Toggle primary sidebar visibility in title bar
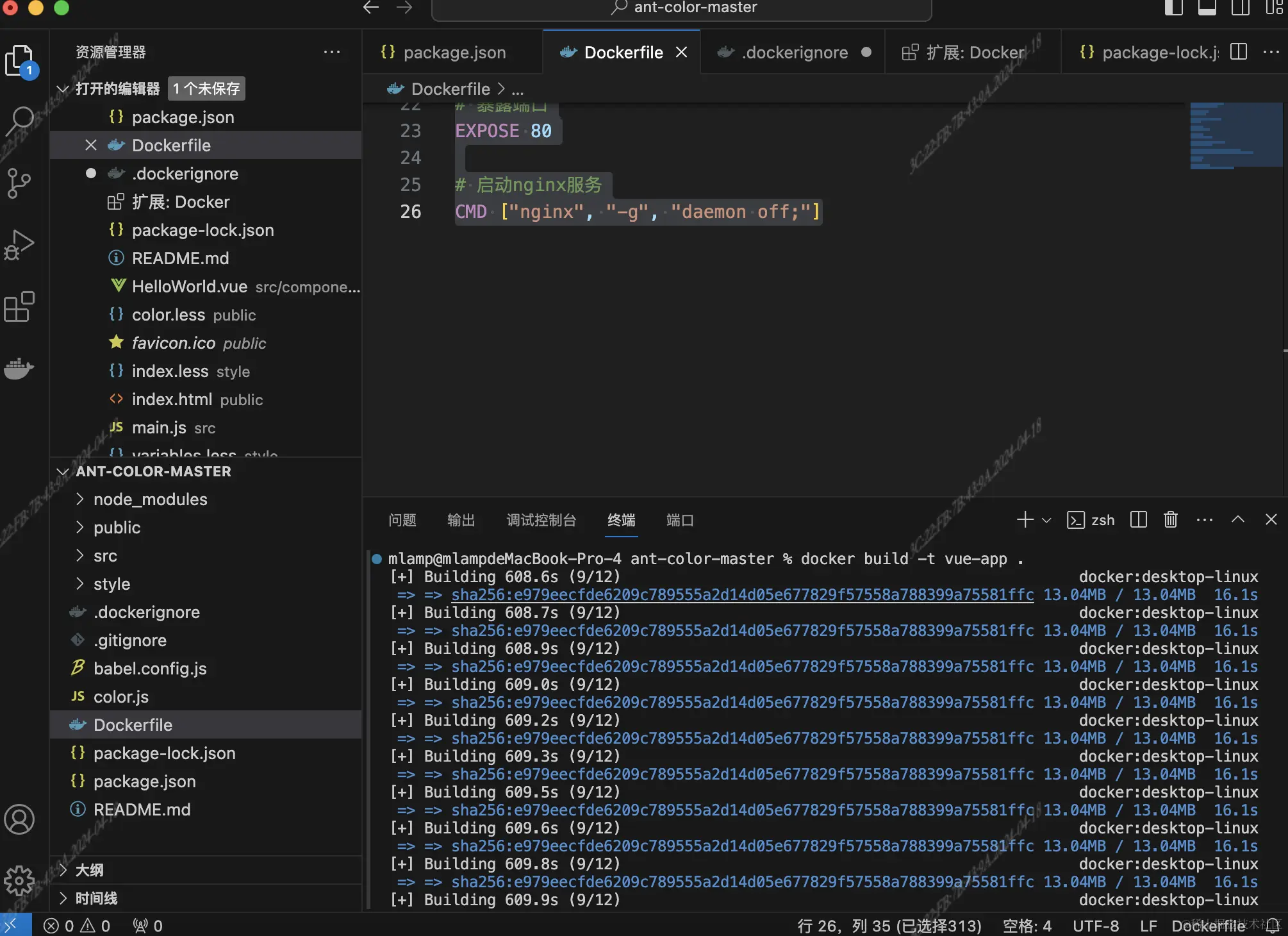The image size is (1288, 936). [x=1173, y=8]
